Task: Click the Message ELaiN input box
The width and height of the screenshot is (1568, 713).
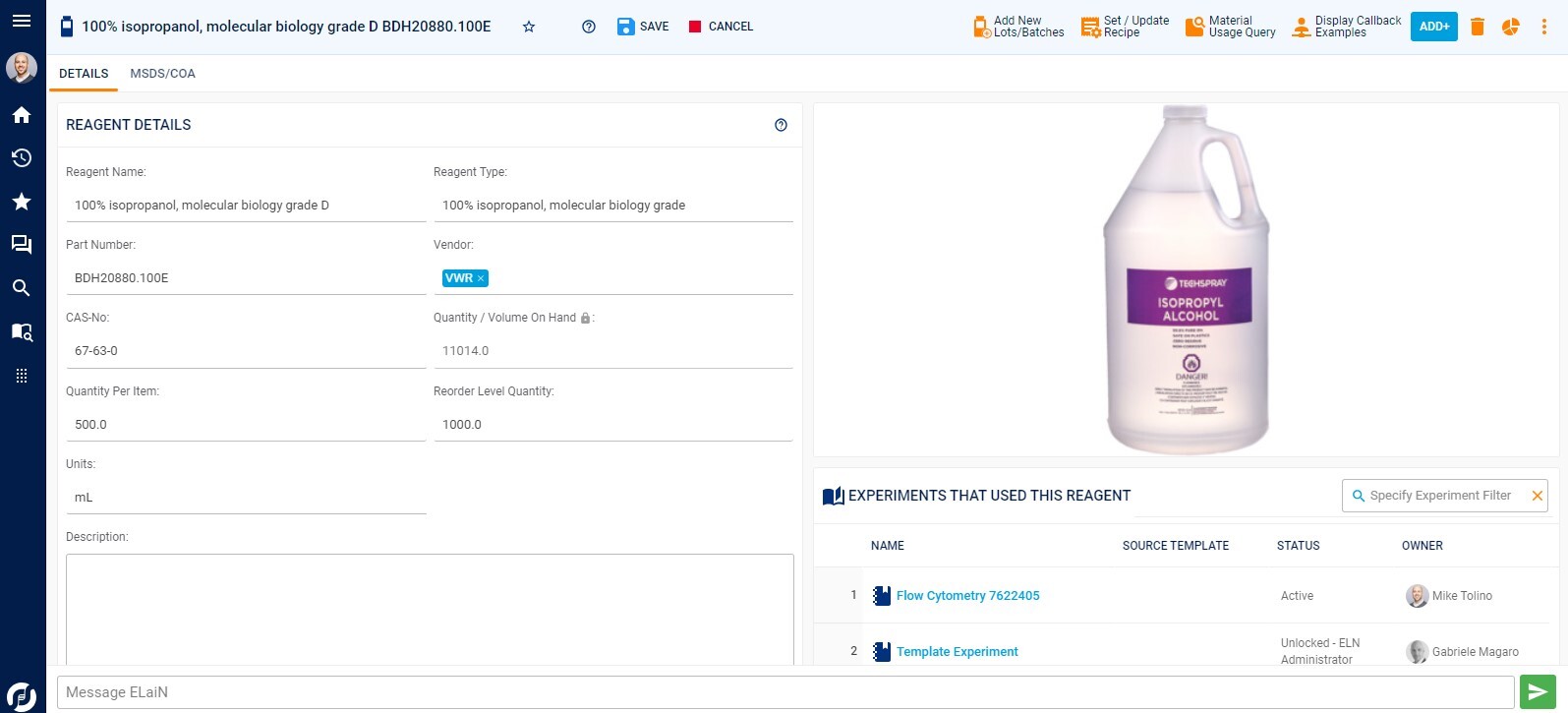Action: click(x=785, y=692)
